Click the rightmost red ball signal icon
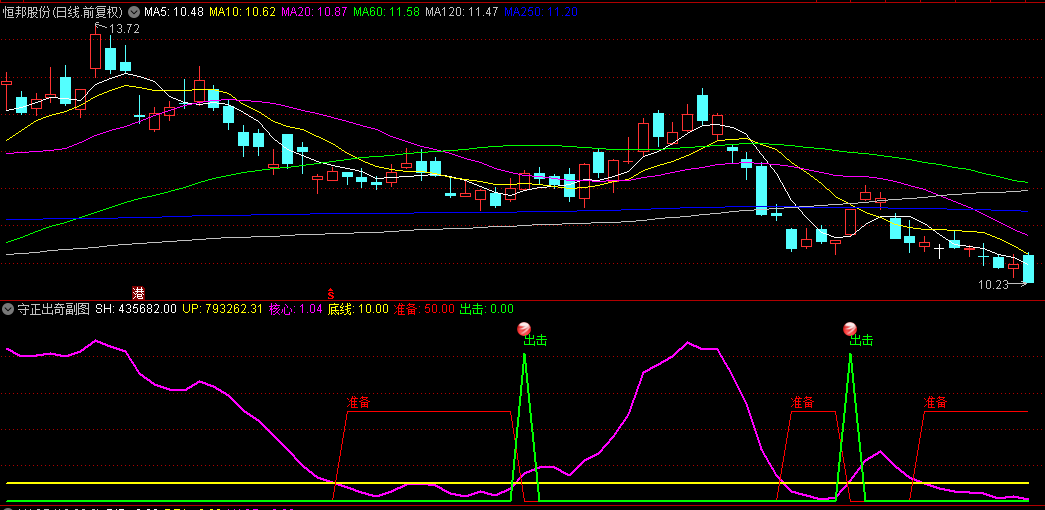Image resolution: width=1045 pixels, height=510 pixels. click(x=850, y=328)
